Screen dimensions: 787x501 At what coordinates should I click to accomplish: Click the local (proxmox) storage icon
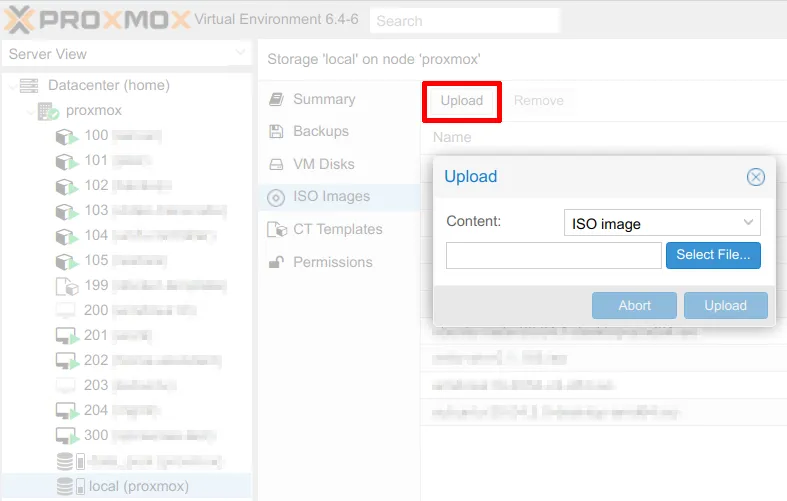pos(66,487)
